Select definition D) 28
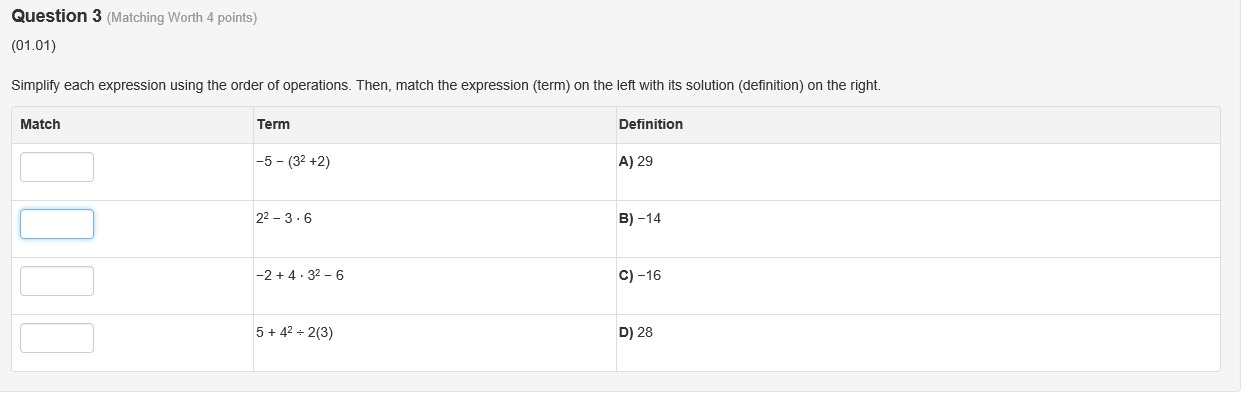This screenshot has width=1245, height=401. (636, 332)
